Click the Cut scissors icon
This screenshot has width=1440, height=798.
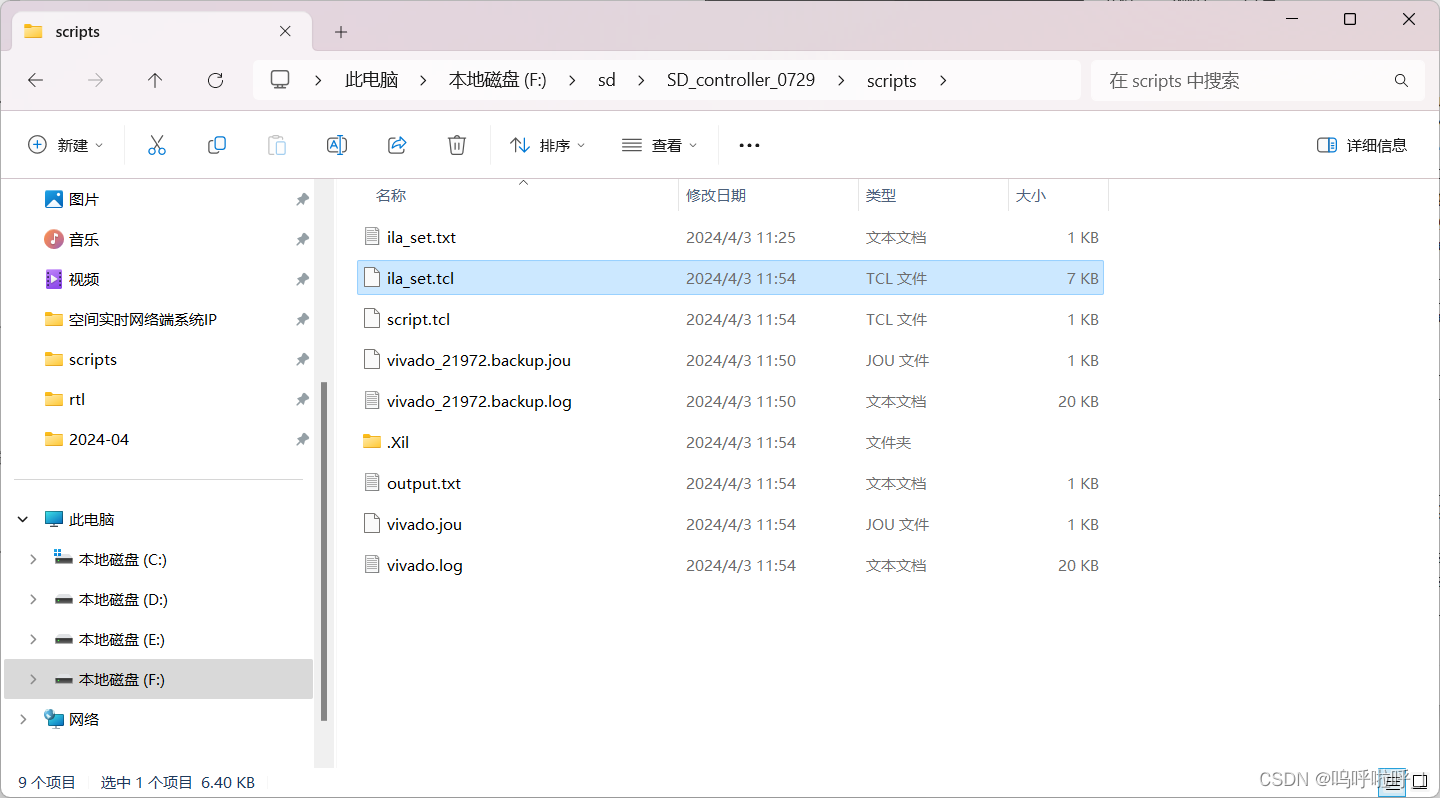point(157,145)
